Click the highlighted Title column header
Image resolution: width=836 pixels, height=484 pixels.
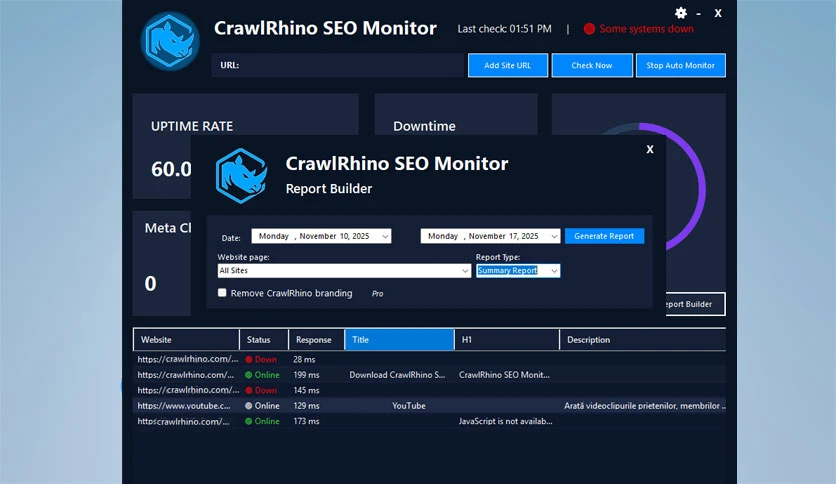[x=399, y=340]
